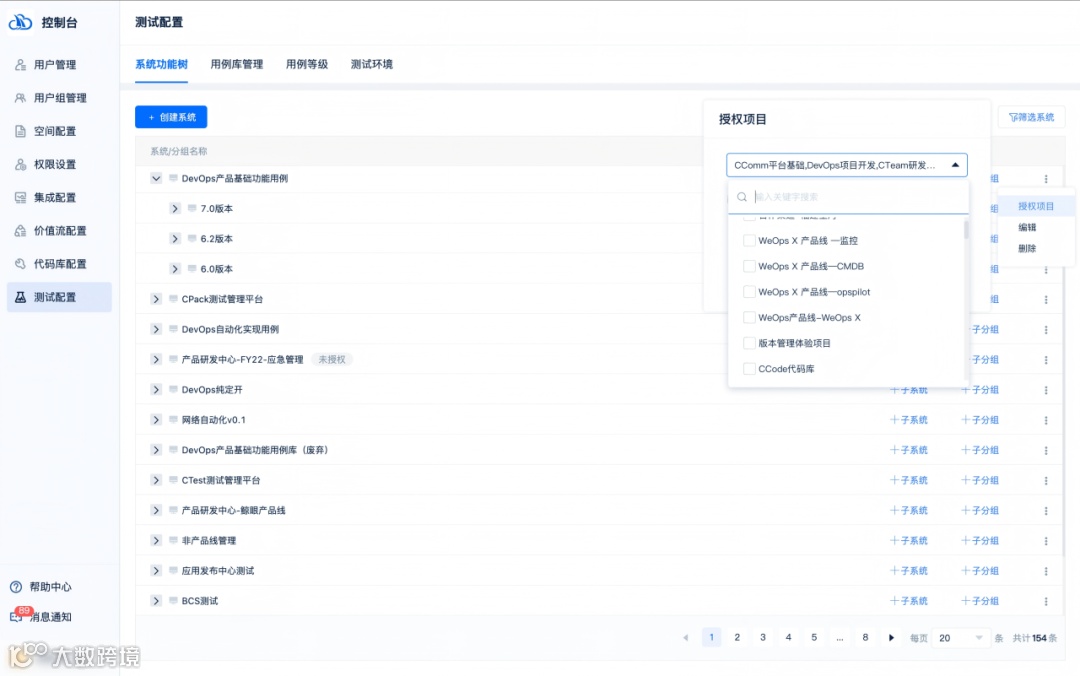Click the project dropdown list scrollbar
The height and width of the screenshot is (676, 1080).
pos(966,229)
